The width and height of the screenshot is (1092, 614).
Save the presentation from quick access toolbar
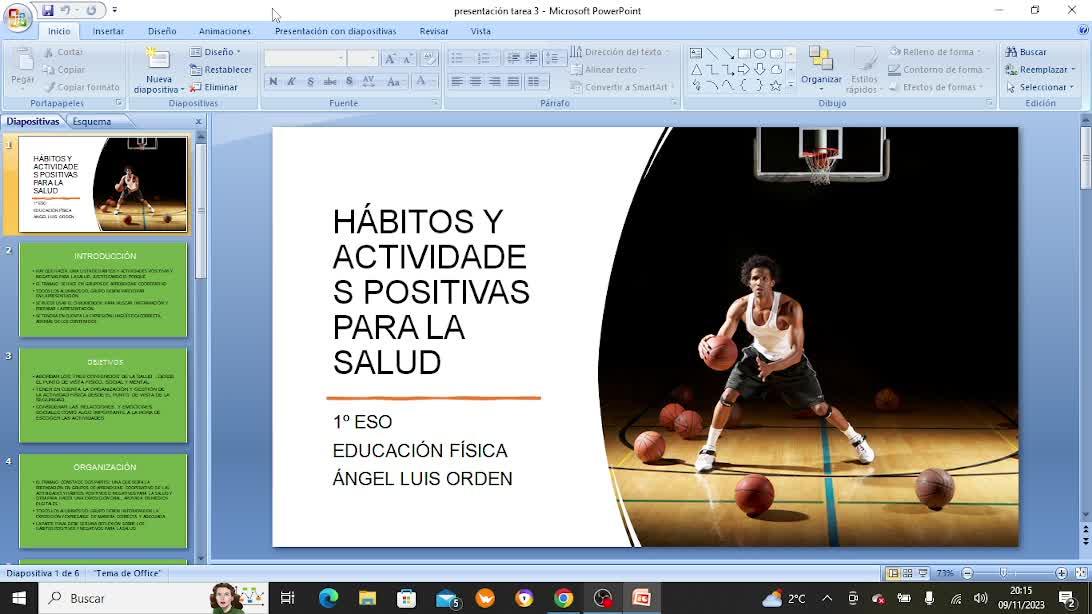[47, 10]
